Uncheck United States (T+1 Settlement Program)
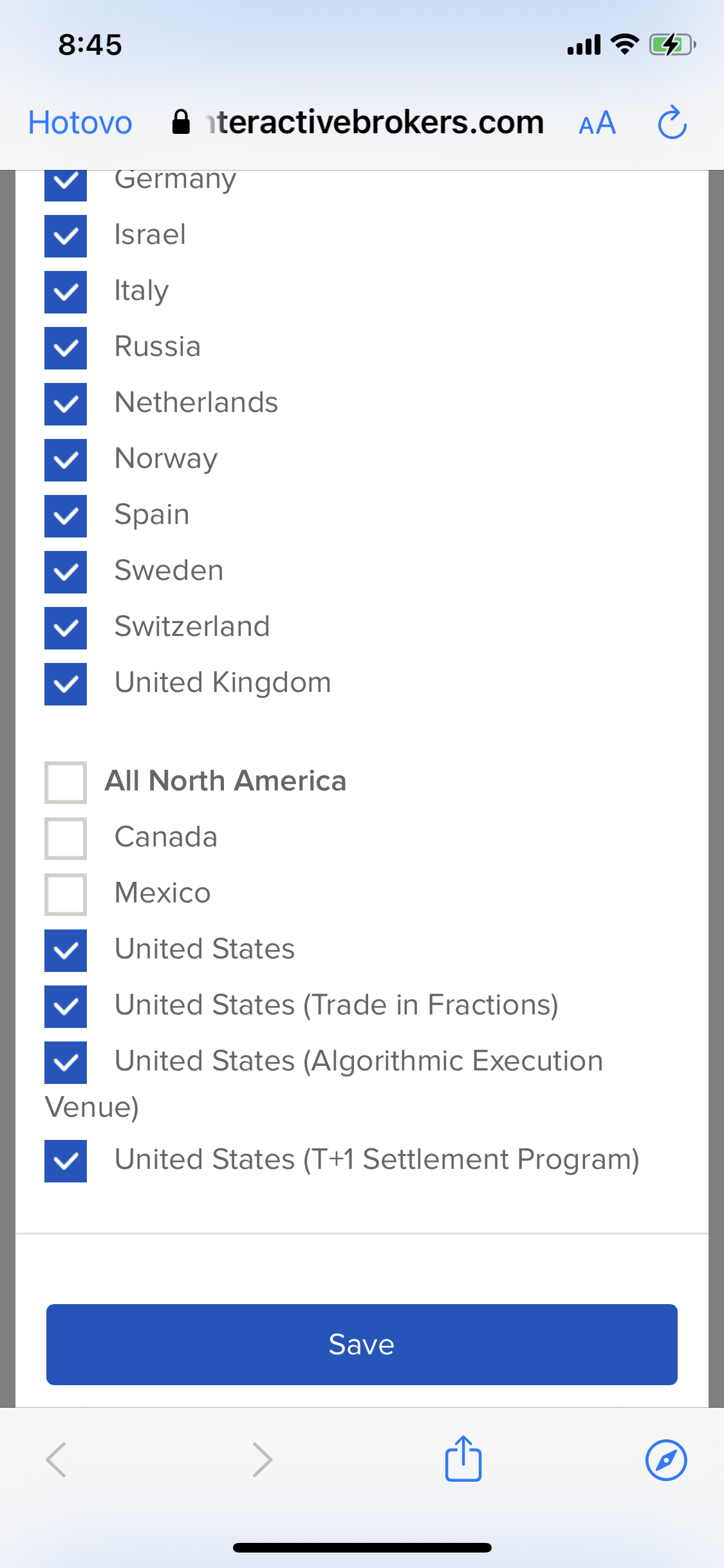This screenshot has width=724, height=1568. [x=66, y=1161]
